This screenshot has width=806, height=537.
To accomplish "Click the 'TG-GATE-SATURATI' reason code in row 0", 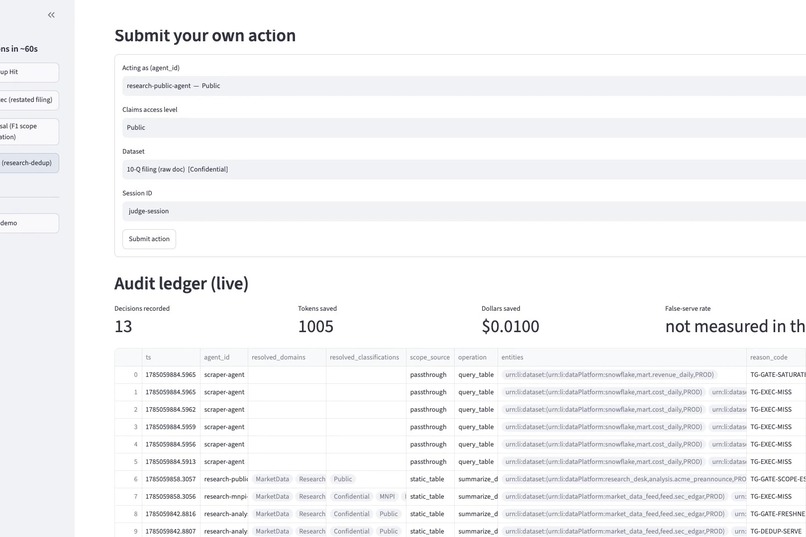I will click(778, 375).
